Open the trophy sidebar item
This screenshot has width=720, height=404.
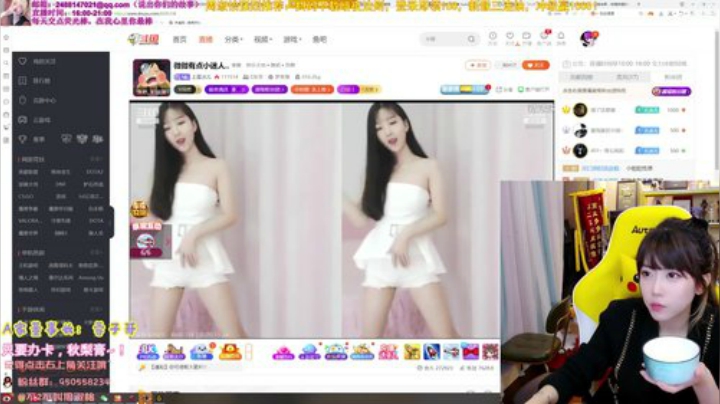(x=32, y=139)
